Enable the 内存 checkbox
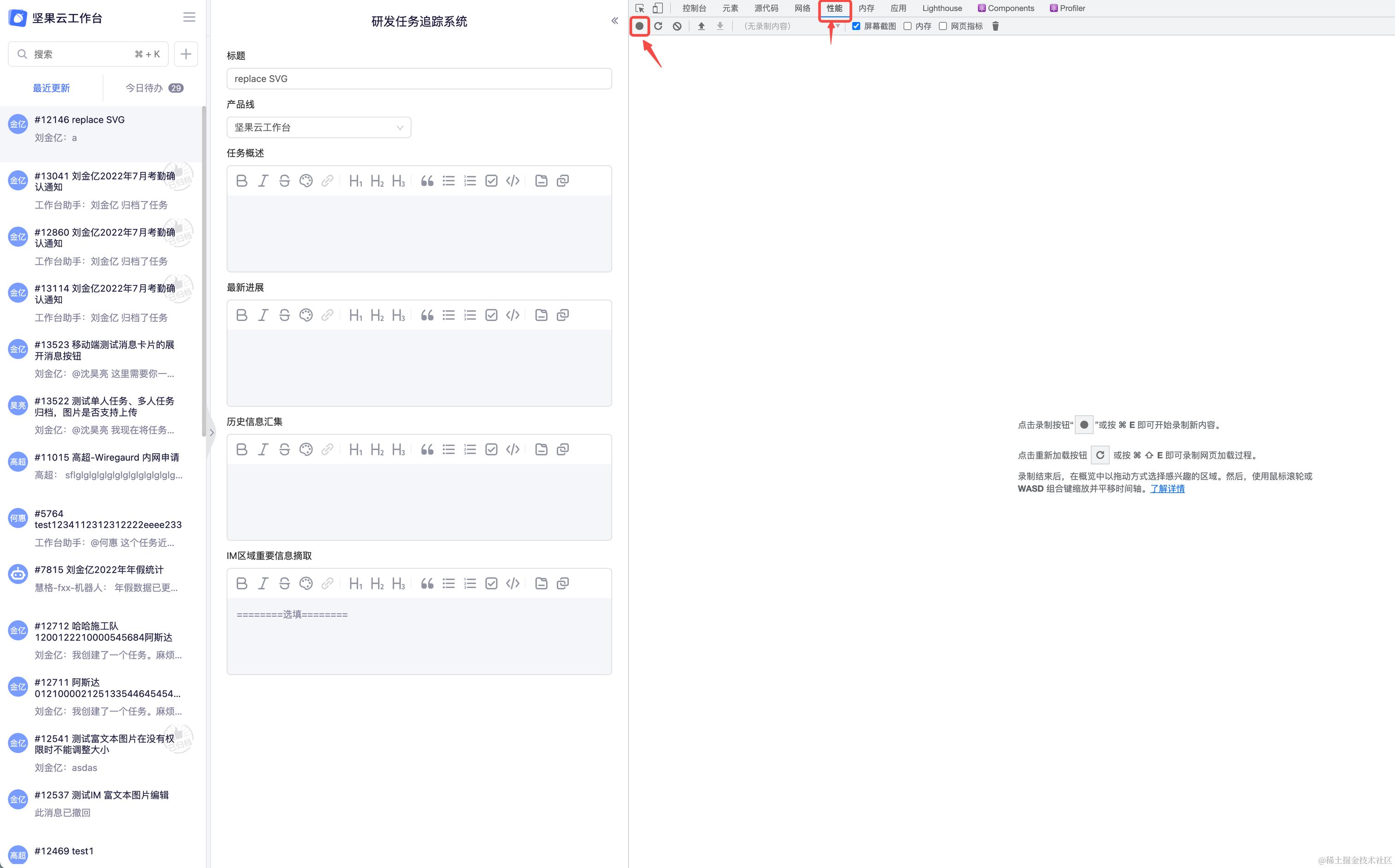Image resolution: width=1395 pixels, height=868 pixels. coord(907,26)
